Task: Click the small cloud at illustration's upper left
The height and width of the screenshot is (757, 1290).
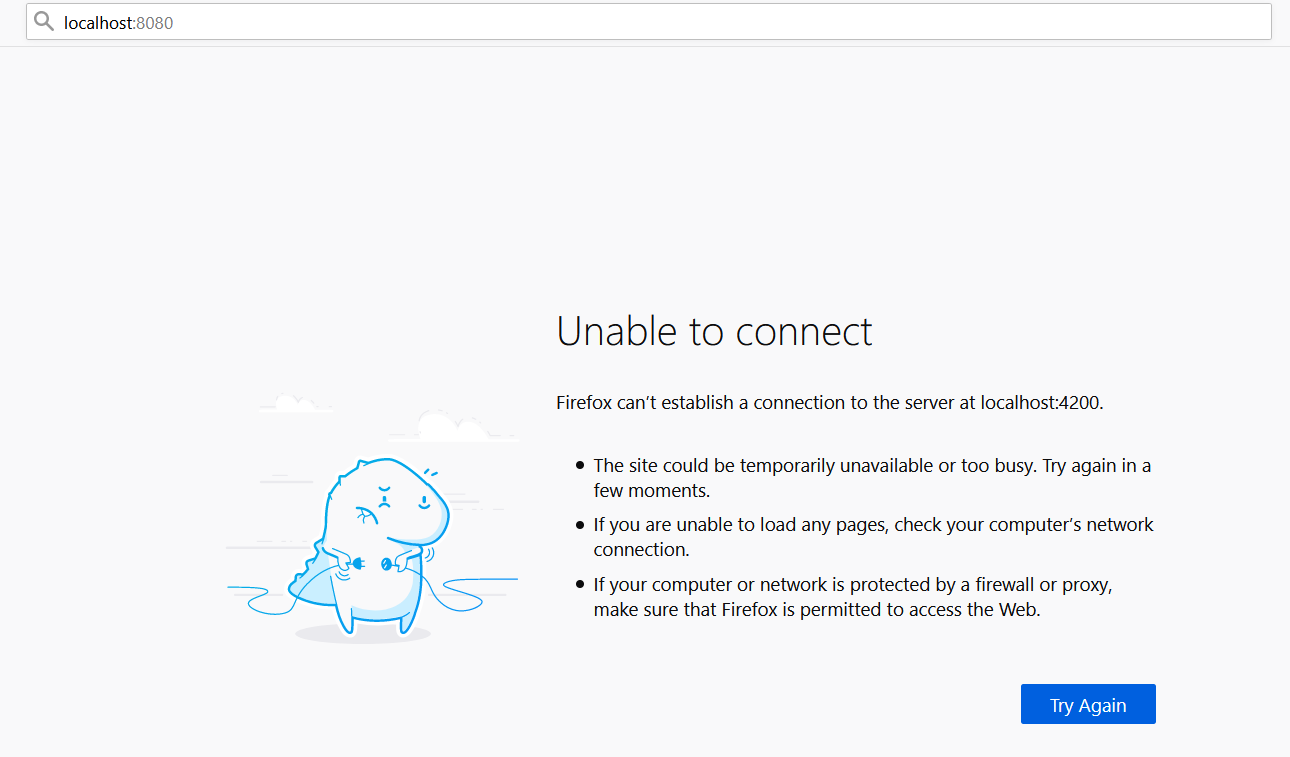Action: [295, 403]
